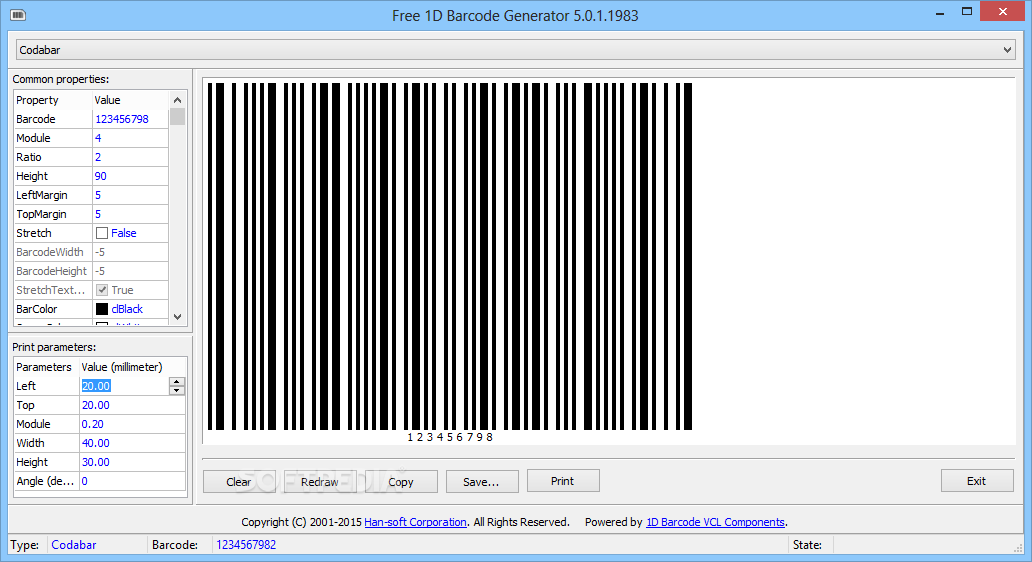Toggle the StretchText True checkbox
The height and width of the screenshot is (562, 1032).
(x=102, y=290)
